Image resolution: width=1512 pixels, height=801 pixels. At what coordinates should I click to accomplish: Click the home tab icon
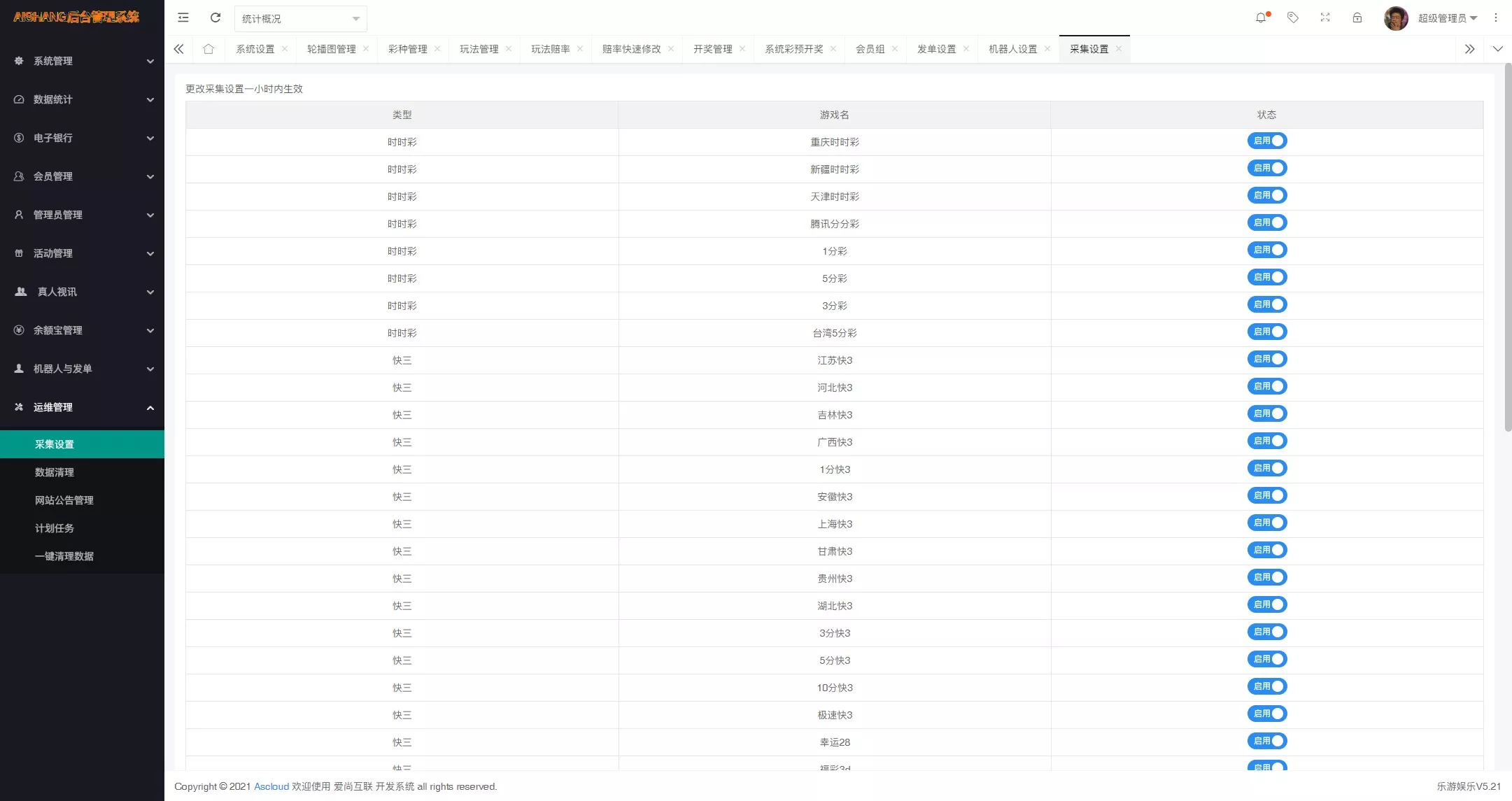(x=209, y=49)
